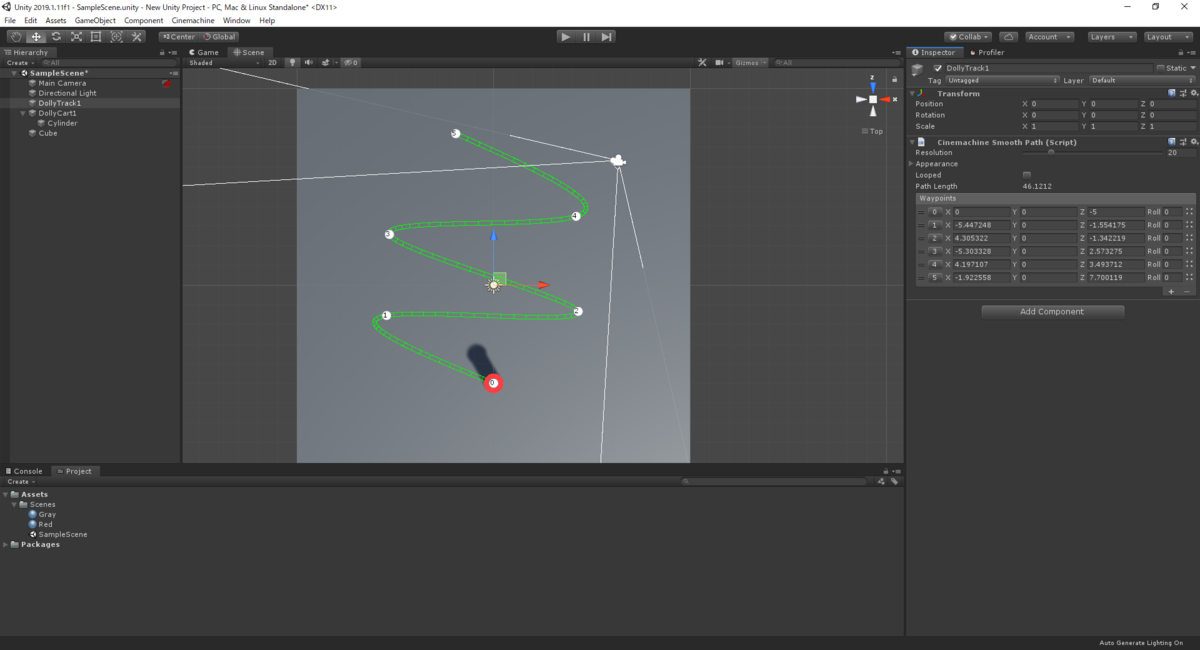Click go-to-waypoint icon for waypoint 0 row
1200x650 pixels.
pos(1189,212)
